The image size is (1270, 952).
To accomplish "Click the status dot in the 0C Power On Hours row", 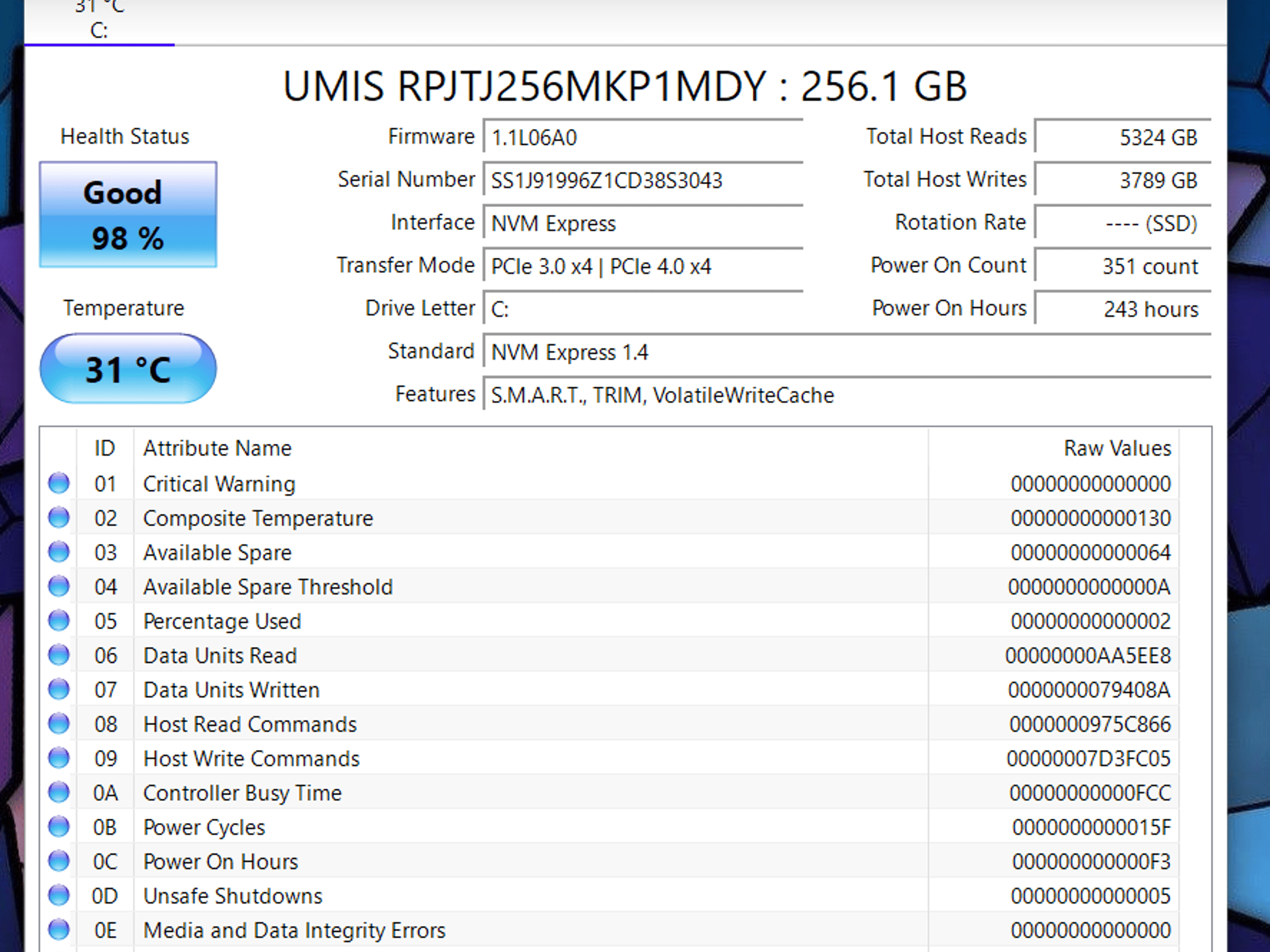I will pyautogui.click(x=59, y=860).
